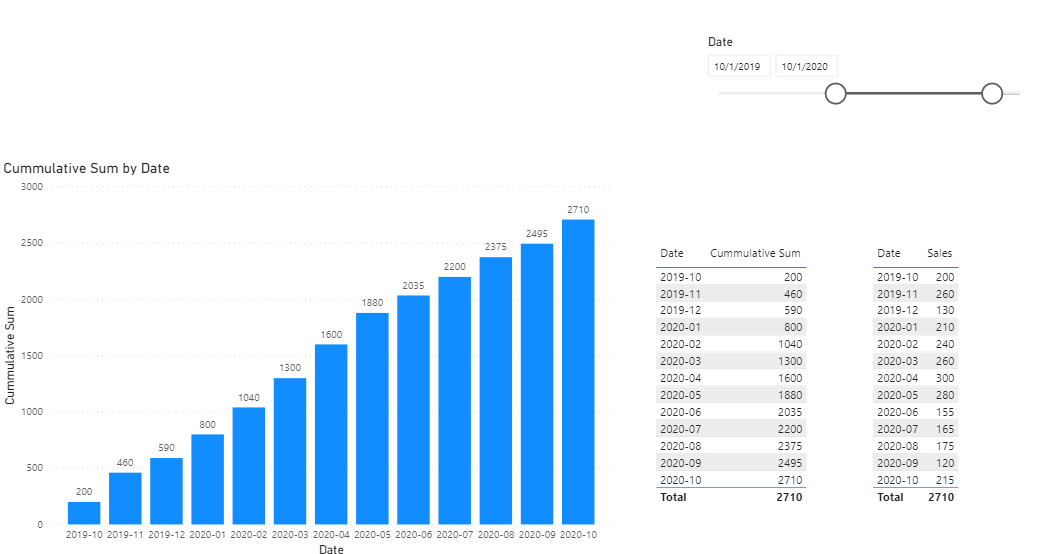Click 2020-03 in the Cummulative Sum table
The image size is (1063, 554).
(681, 361)
